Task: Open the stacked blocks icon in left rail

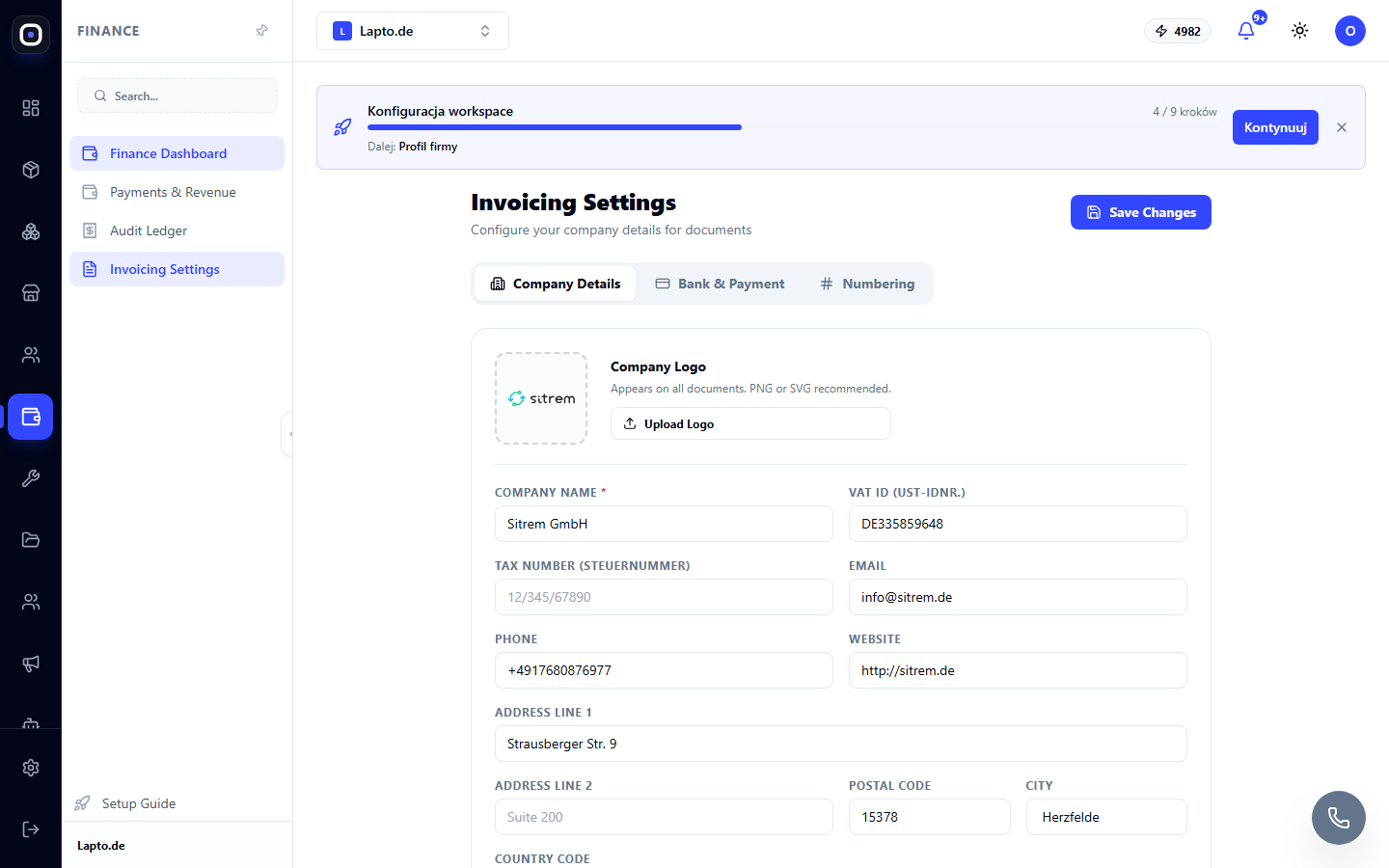Action: [x=31, y=231]
